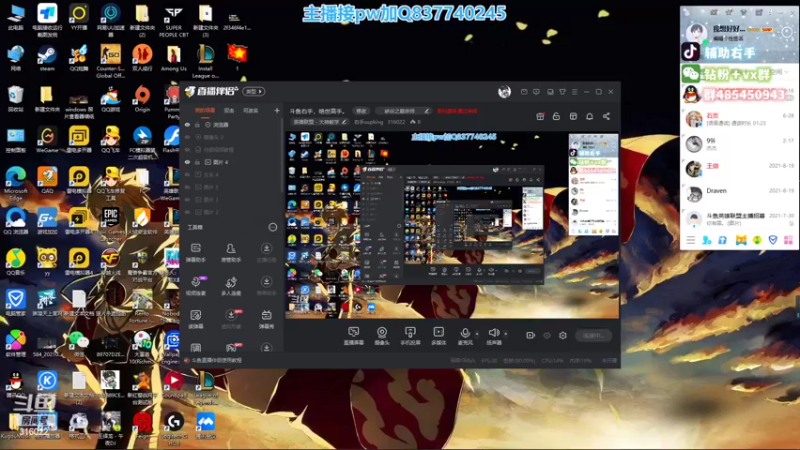Open the gear settings in bottom toolbar
800x450 pixels.
(x=563, y=336)
